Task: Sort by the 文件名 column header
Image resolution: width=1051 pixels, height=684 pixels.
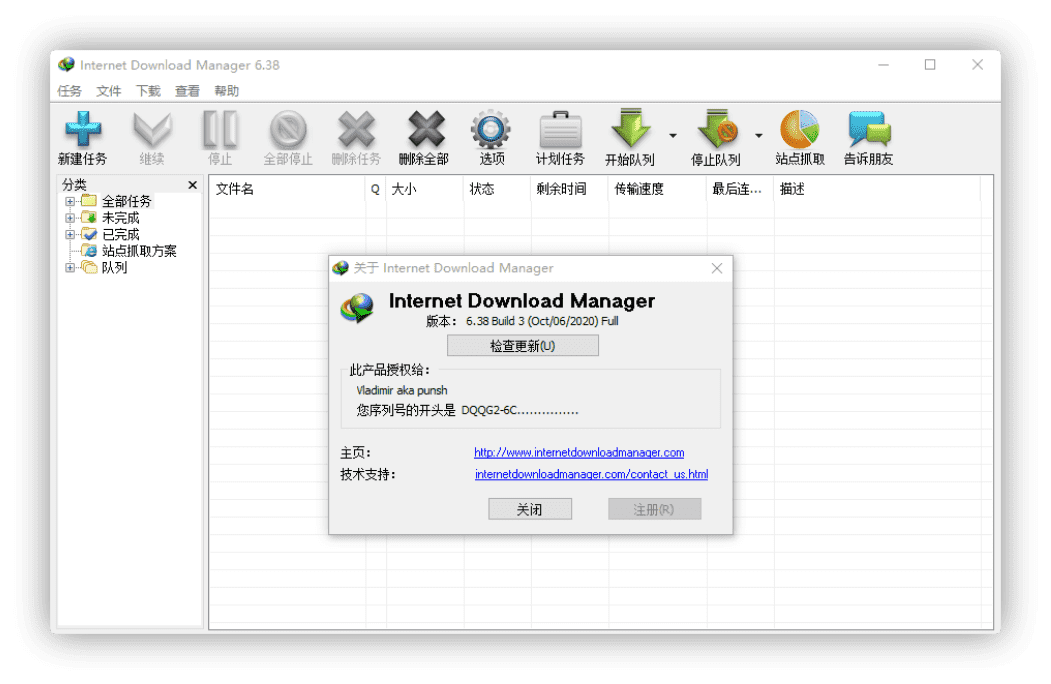Action: point(288,189)
